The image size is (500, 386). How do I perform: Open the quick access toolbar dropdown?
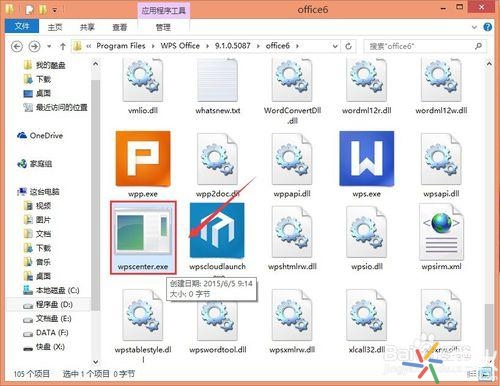pos(55,11)
